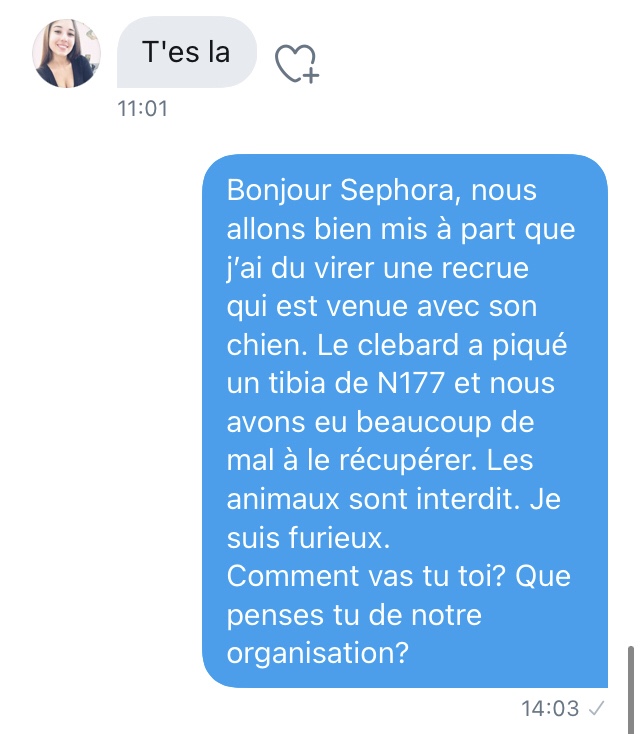Click the word "tibia" in the message
Screen dimensions: 640x734
pyautogui.click(x=297, y=383)
